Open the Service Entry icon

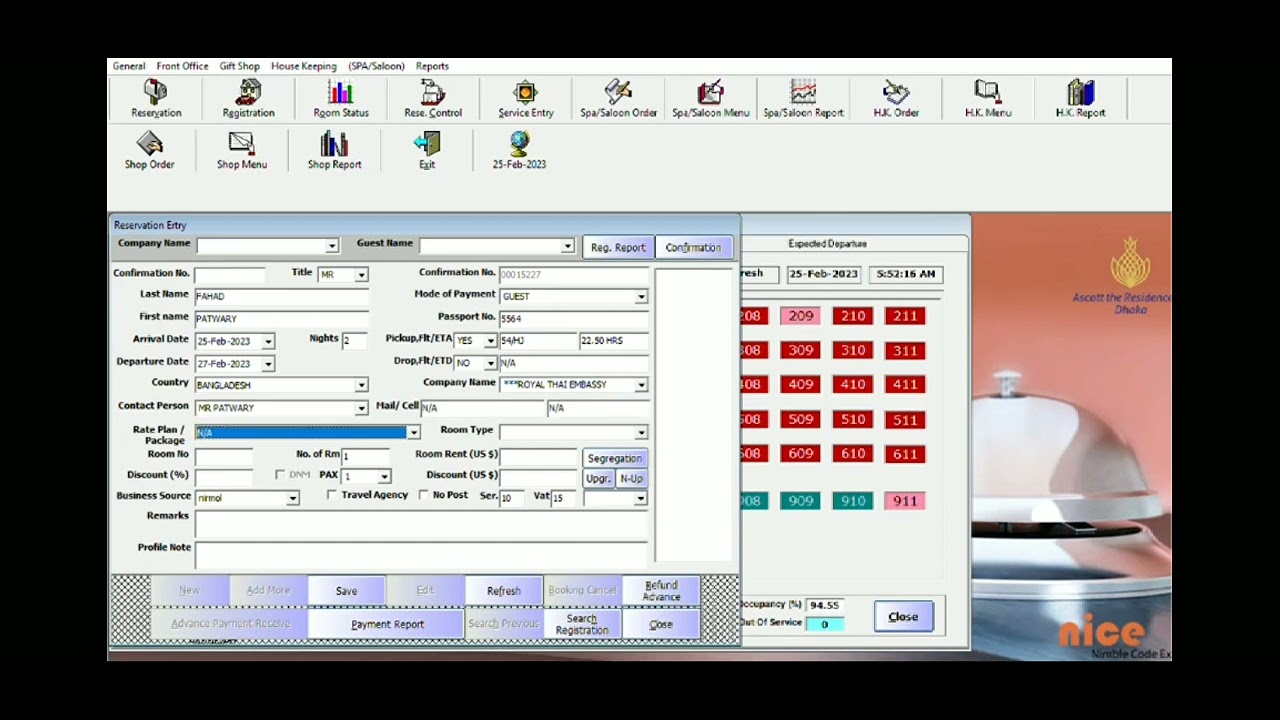(526, 100)
